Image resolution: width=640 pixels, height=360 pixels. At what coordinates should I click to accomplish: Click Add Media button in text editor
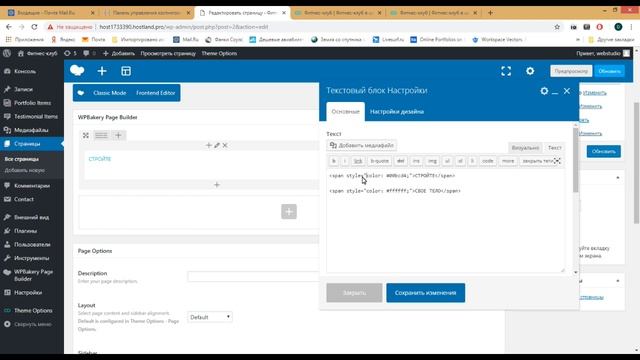tap(362, 145)
